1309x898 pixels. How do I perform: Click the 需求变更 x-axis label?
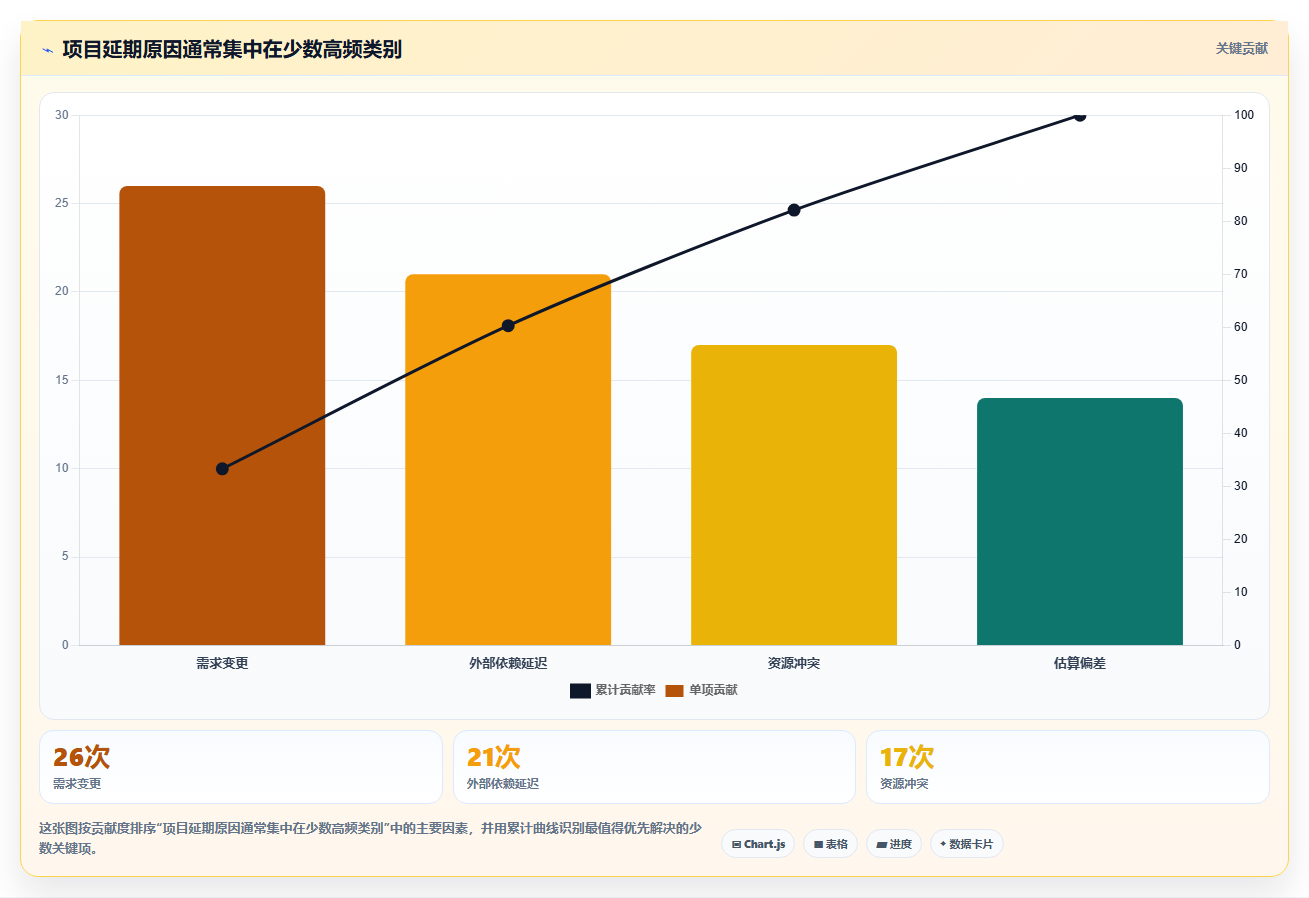click(222, 663)
